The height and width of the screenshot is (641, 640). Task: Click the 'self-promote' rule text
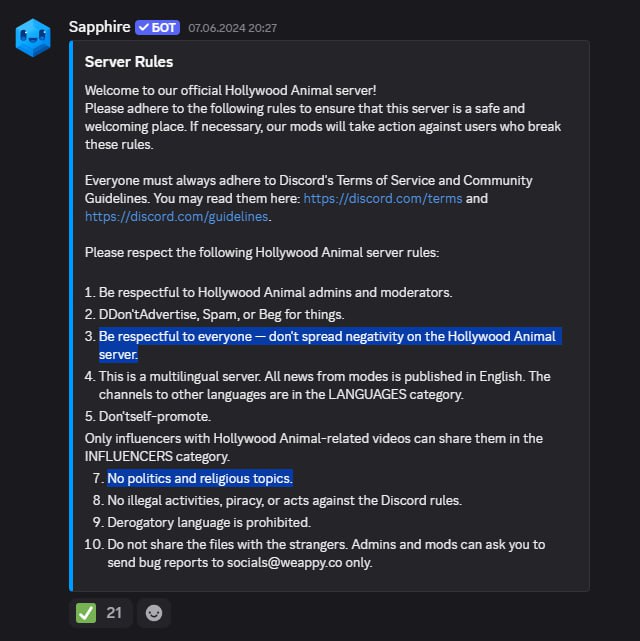click(x=155, y=415)
